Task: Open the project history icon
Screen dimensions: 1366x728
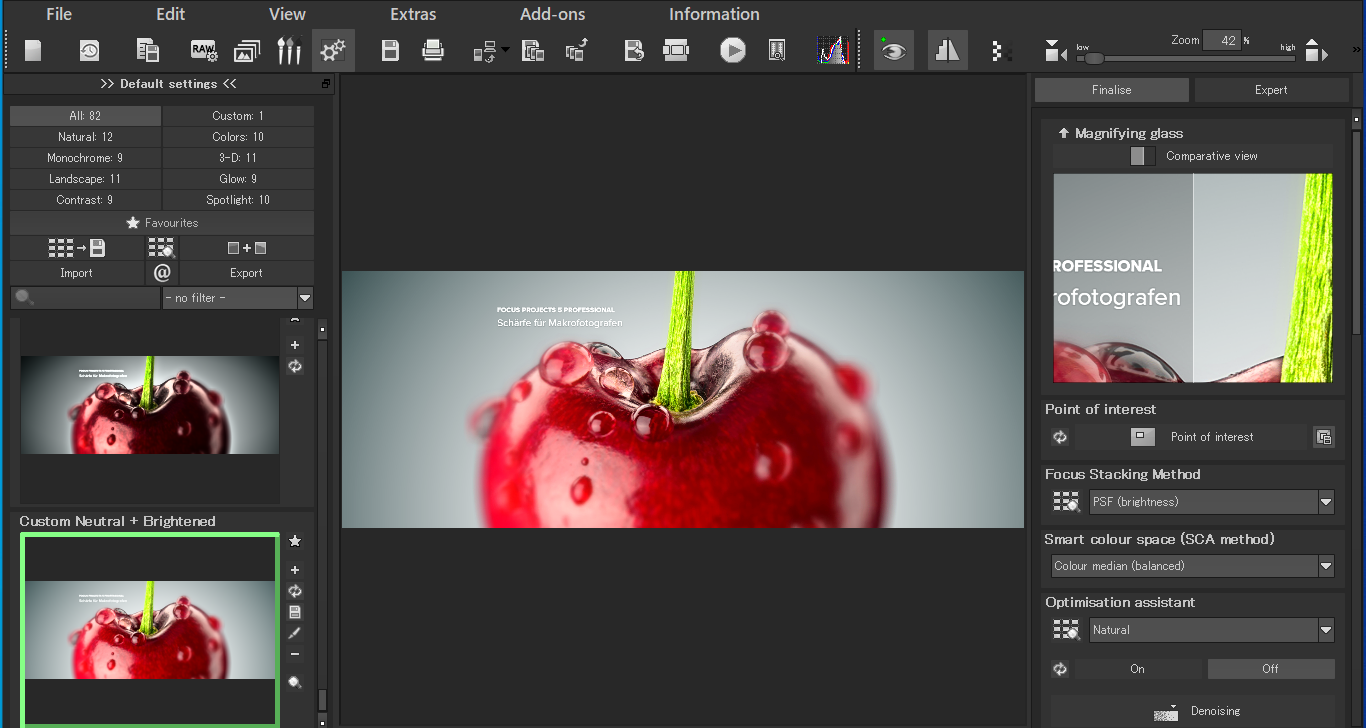Action: (89, 49)
